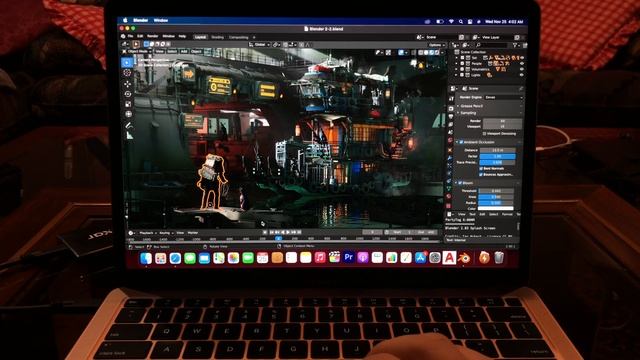
Task: Open Blender icon in the Dock
Action: 464,258
